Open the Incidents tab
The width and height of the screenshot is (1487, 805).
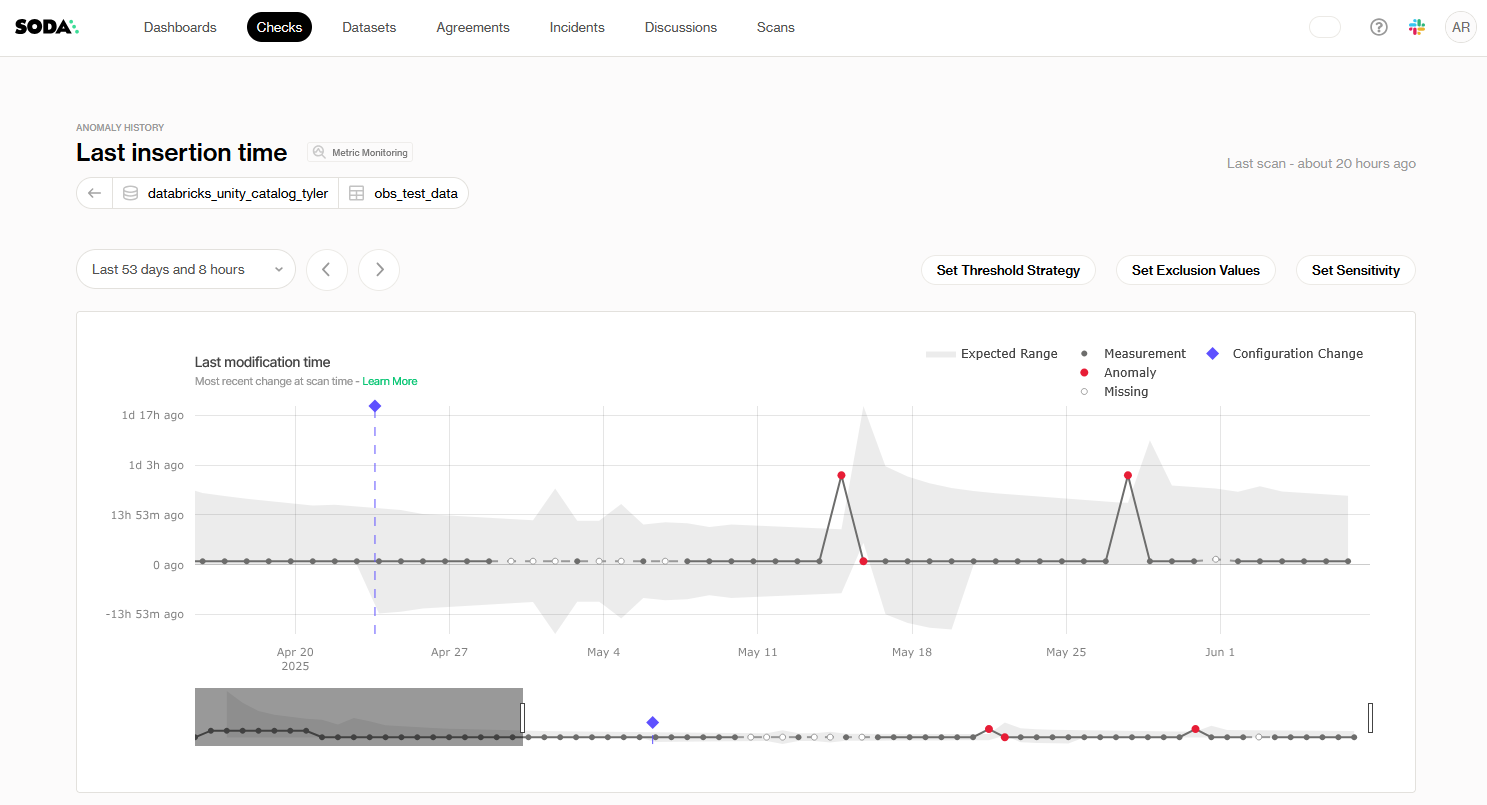point(577,27)
